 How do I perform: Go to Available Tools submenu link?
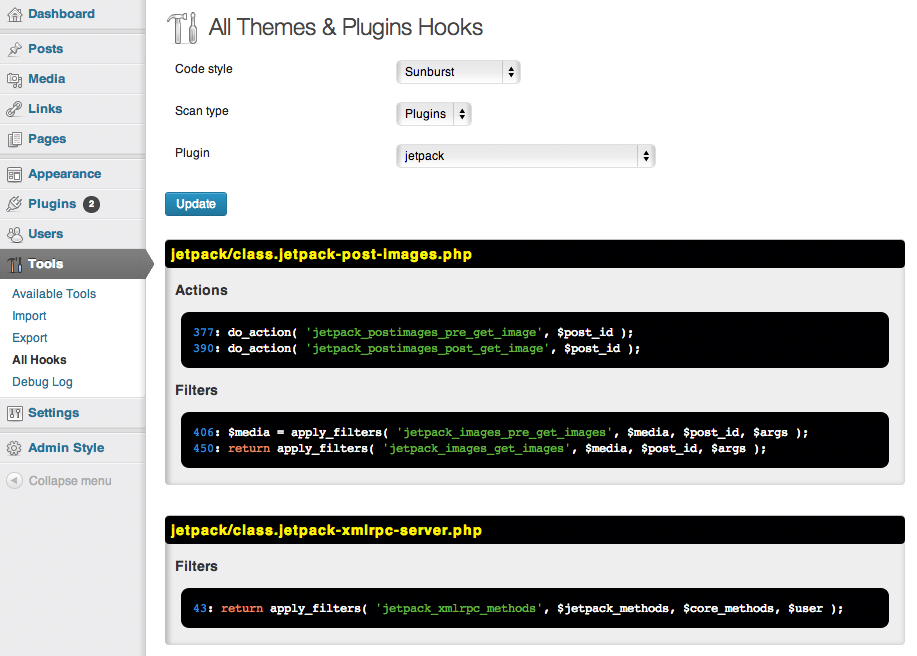tap(54, 294)
